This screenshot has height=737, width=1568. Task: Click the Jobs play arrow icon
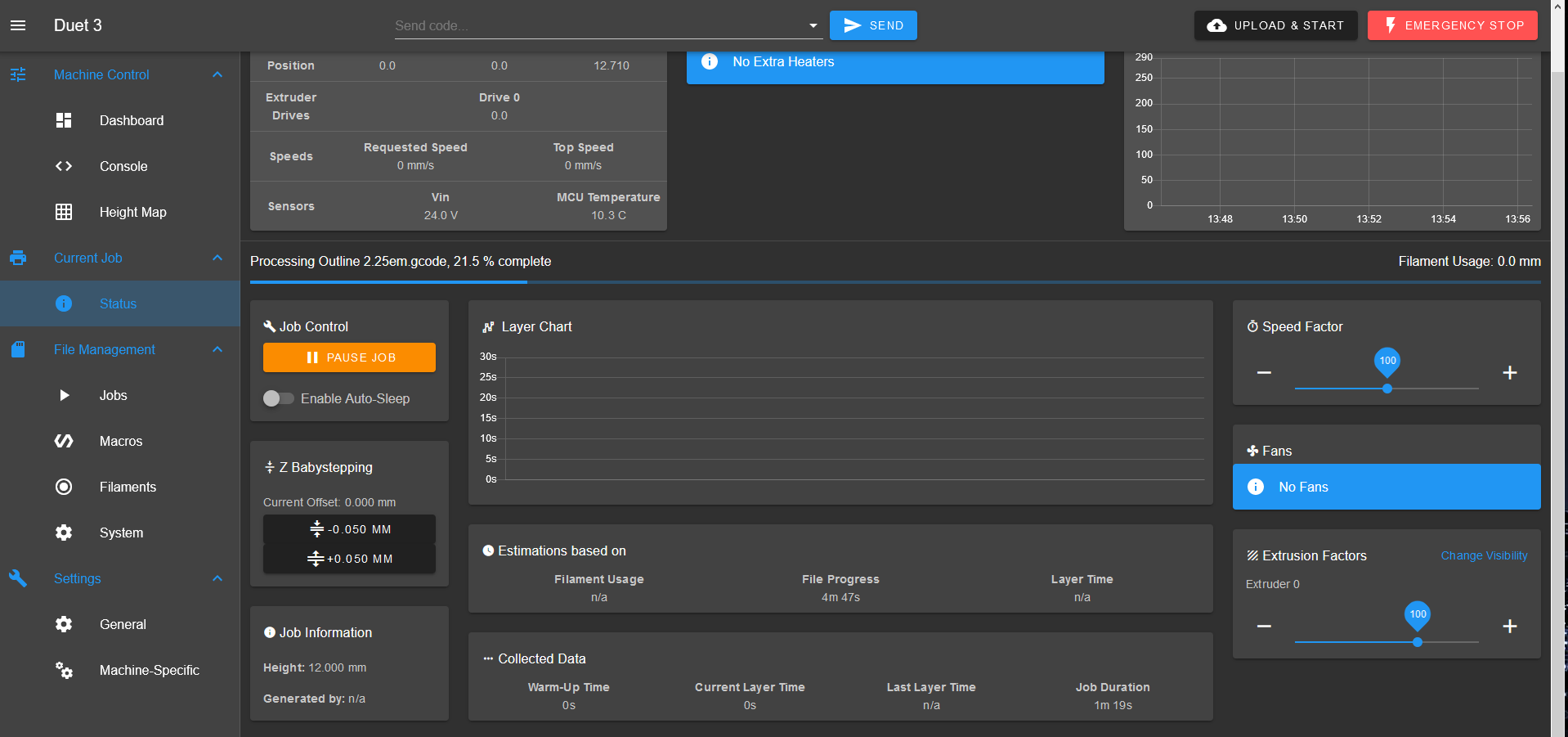pyautogui.click(x=64, y=395)
